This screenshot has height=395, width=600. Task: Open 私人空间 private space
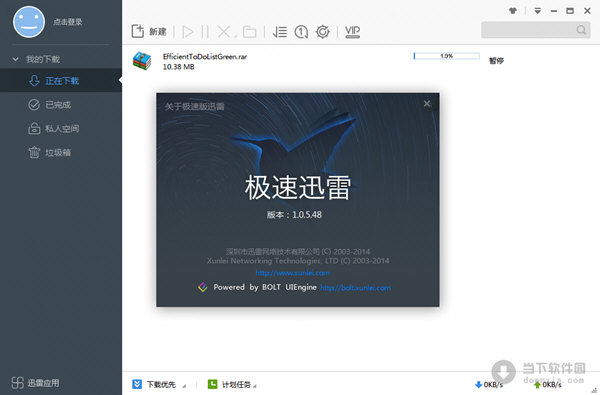click(61, 129)
